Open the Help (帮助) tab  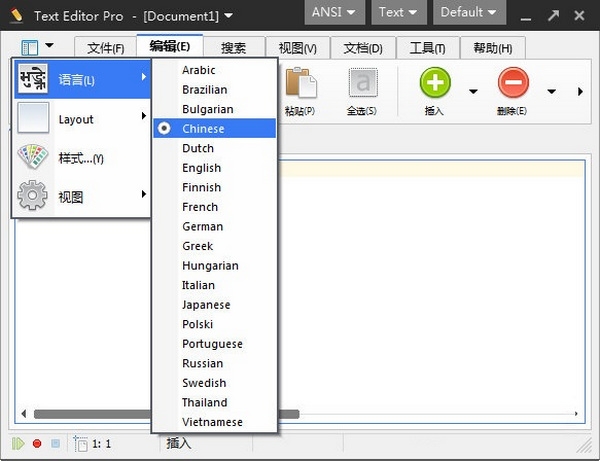click(493, 48)
